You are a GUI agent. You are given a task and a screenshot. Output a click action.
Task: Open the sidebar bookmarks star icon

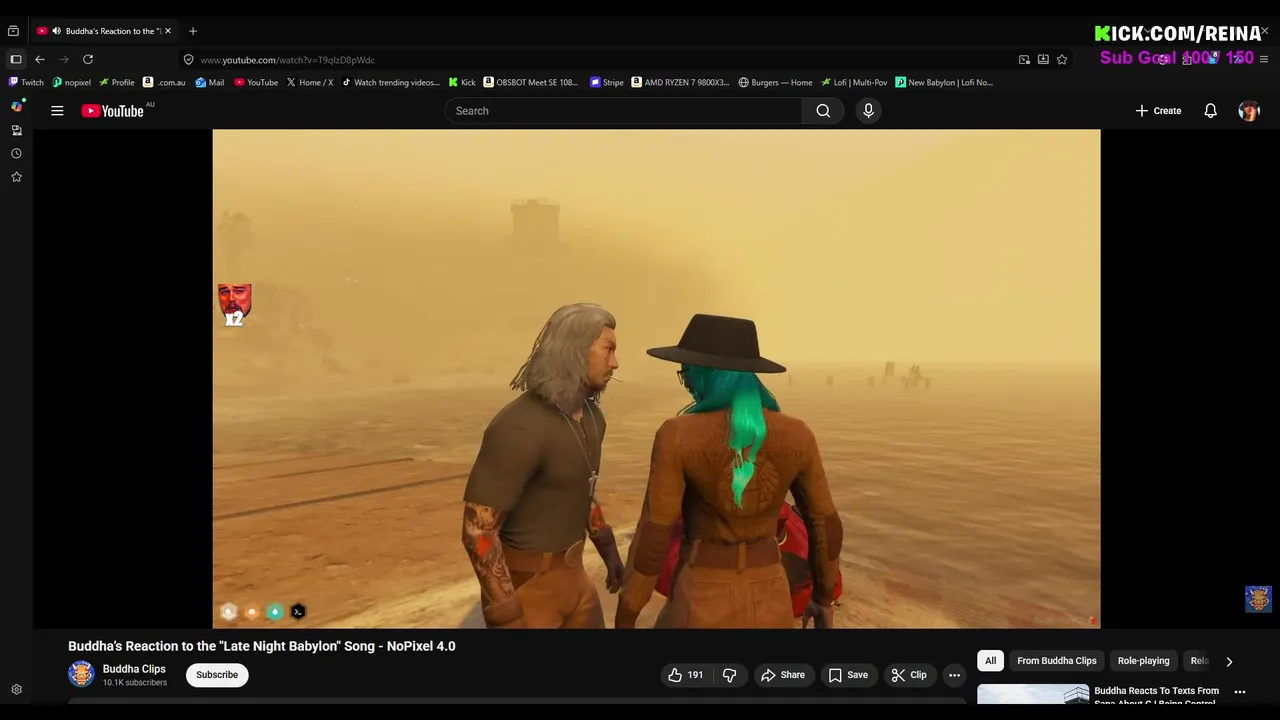click(16, 177)
